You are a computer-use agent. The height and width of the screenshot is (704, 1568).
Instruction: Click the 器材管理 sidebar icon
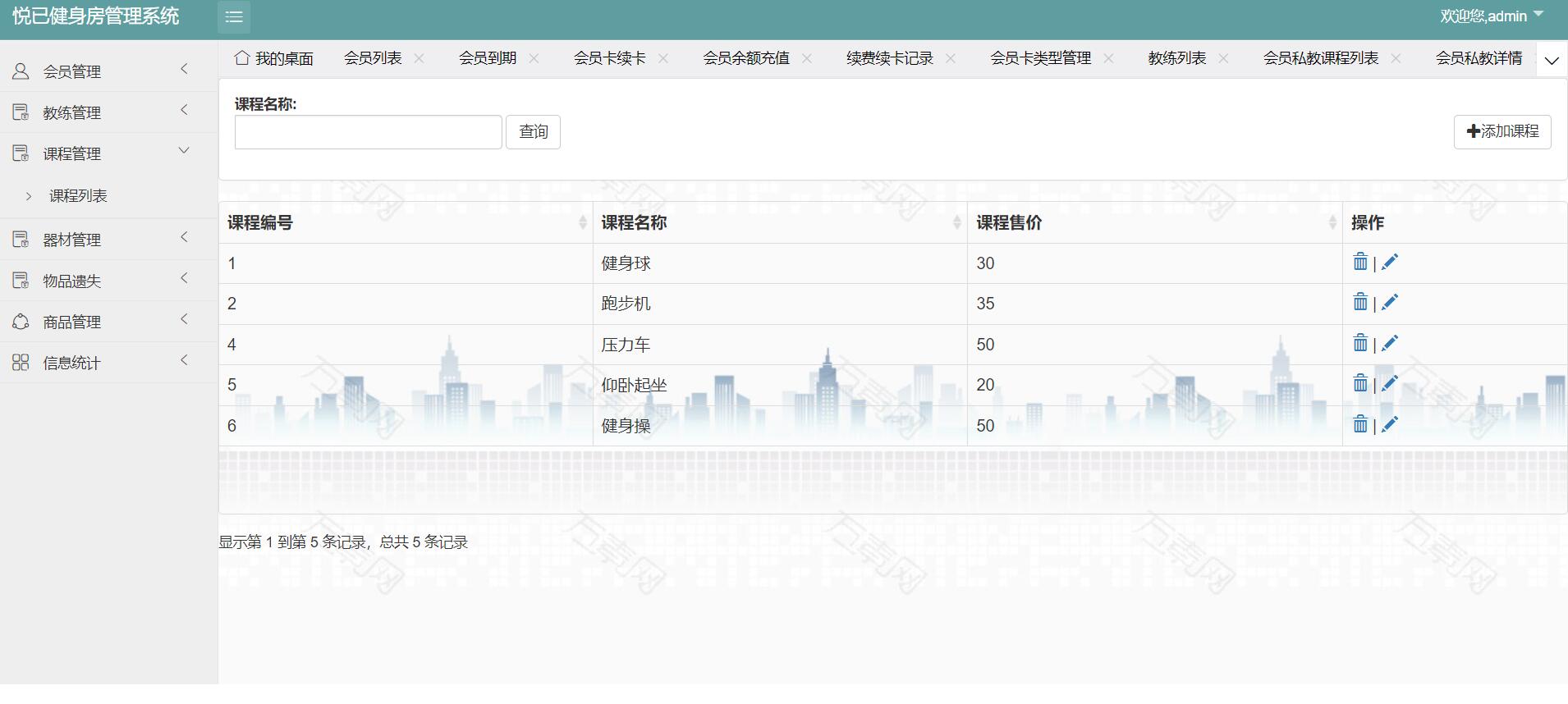[x=21, y=240]
